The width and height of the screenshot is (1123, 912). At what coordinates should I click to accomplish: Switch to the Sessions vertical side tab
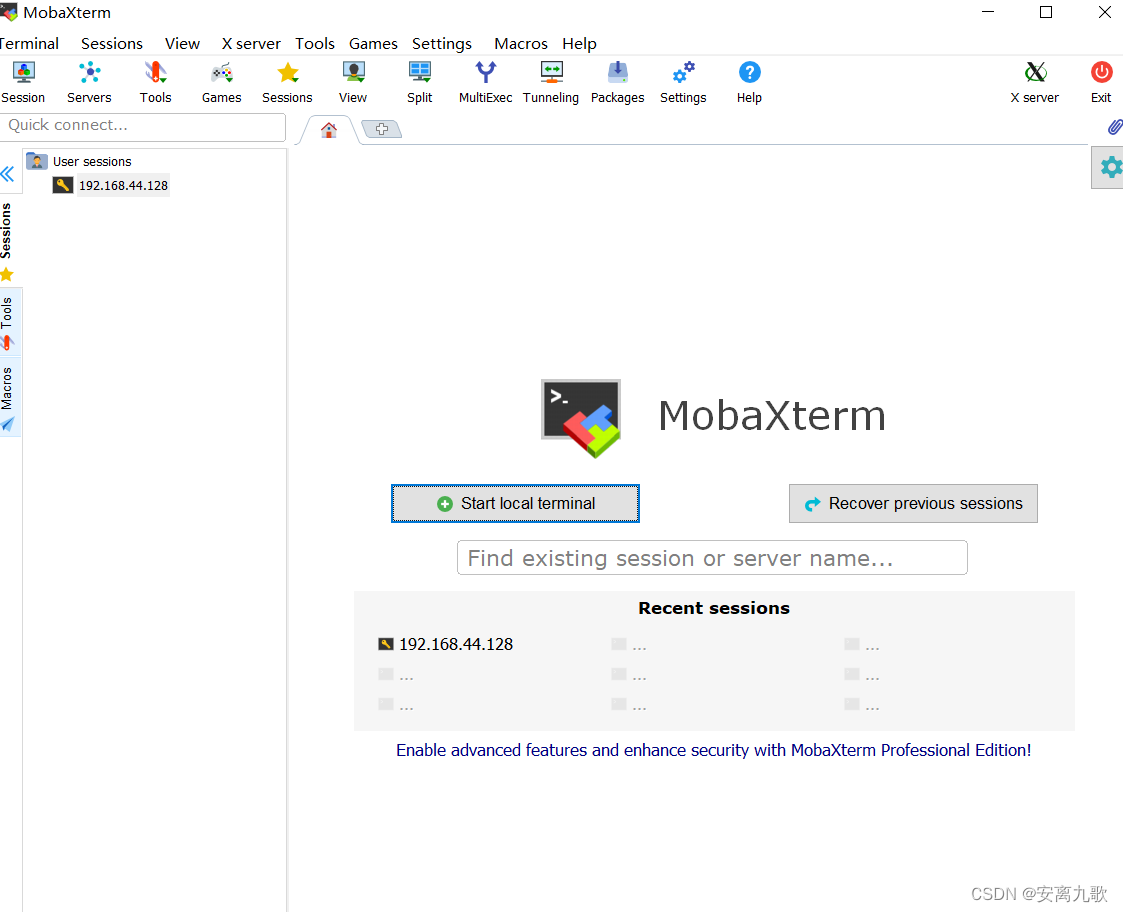(x=7, y=241)
